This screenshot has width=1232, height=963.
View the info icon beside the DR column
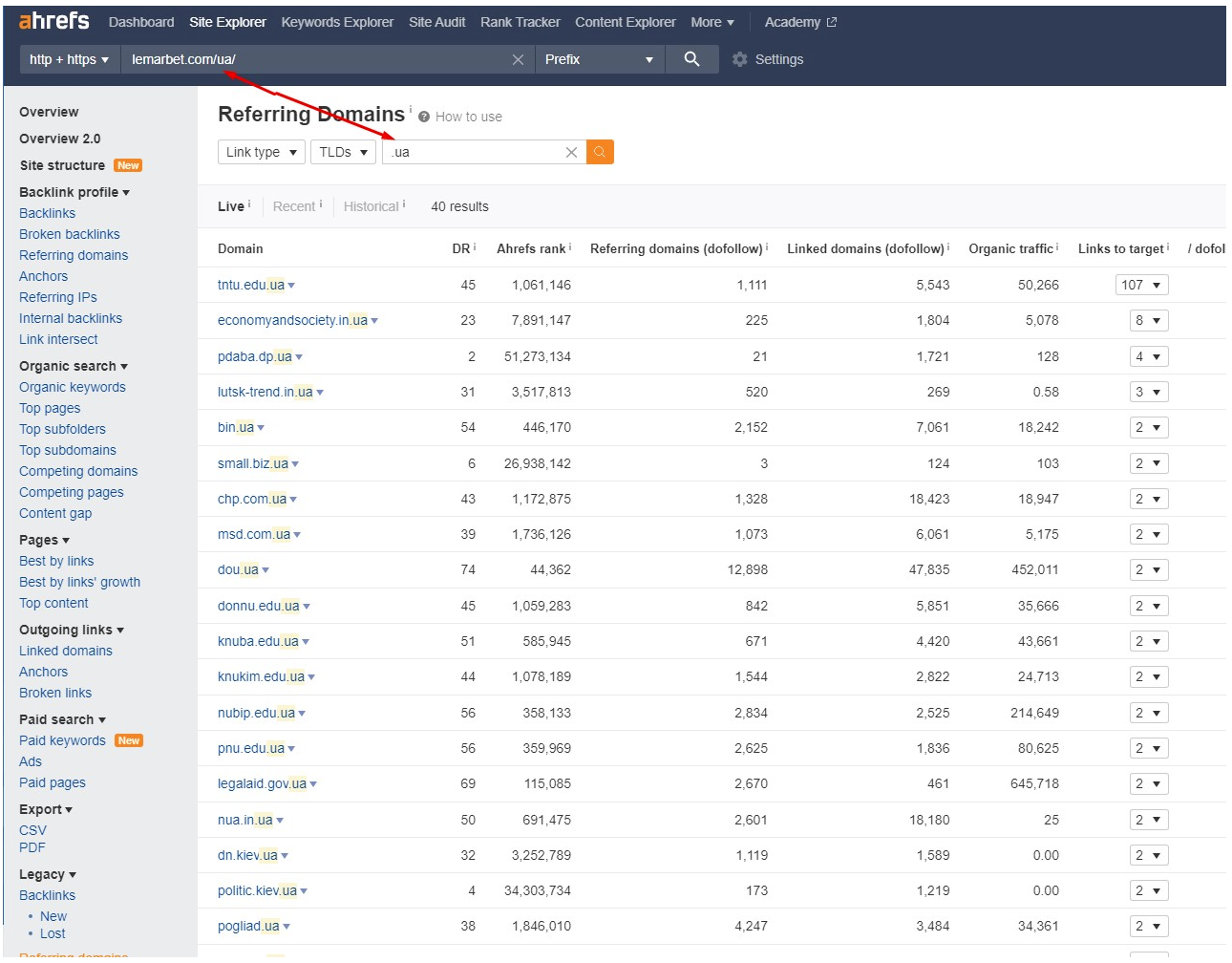(x=473, y=245)
